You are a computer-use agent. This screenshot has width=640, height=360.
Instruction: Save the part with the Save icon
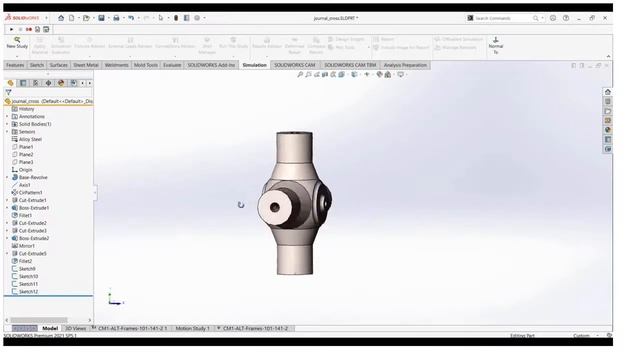click(101, 18)
